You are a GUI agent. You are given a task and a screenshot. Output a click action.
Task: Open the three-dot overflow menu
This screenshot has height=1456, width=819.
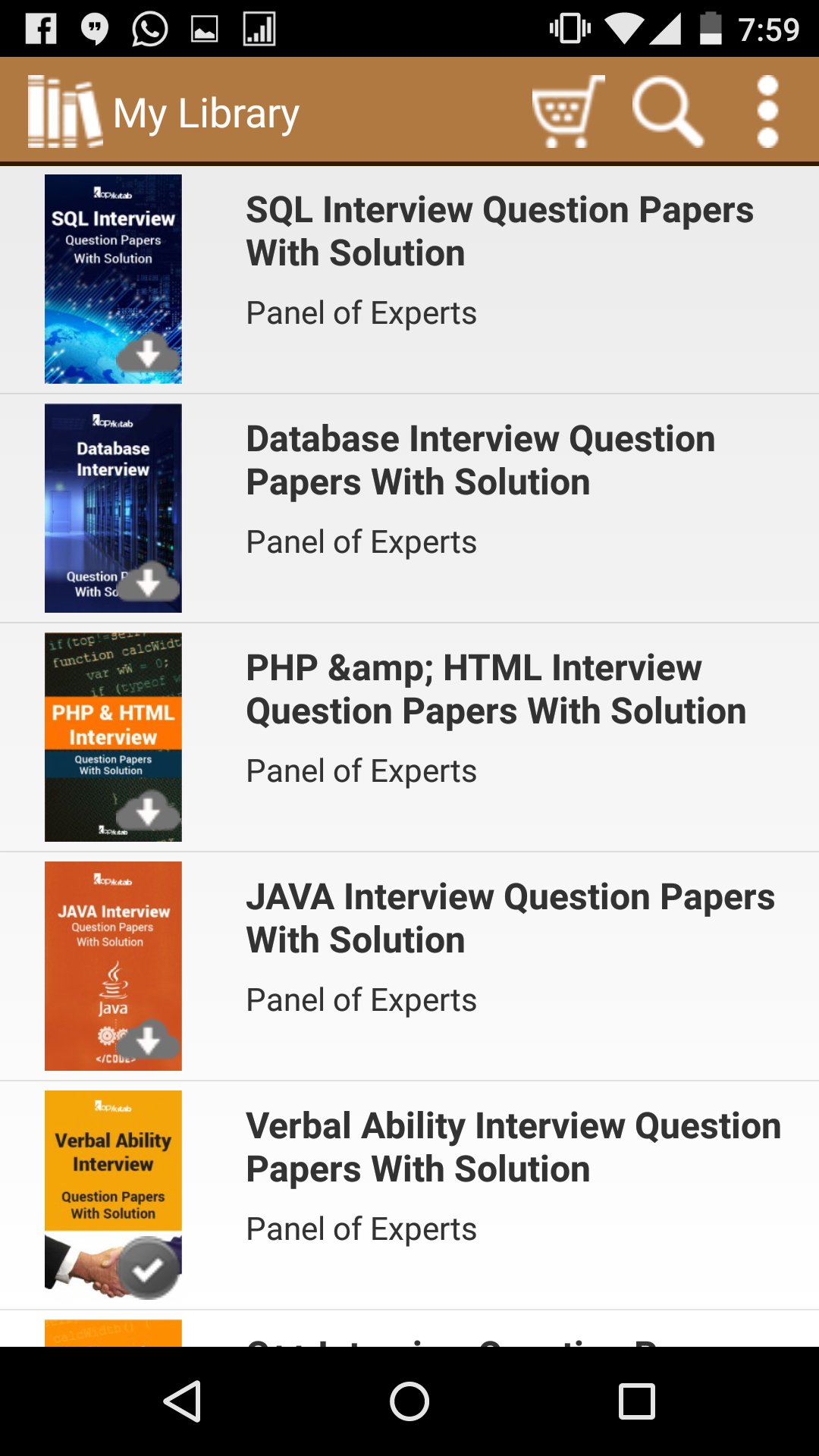coord(767,111)
